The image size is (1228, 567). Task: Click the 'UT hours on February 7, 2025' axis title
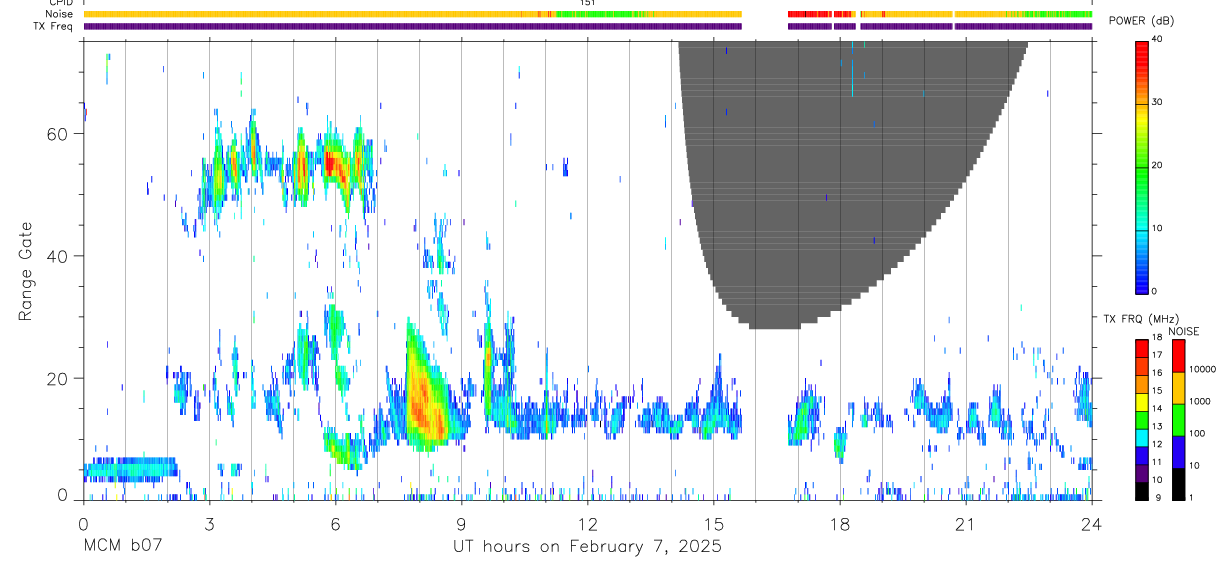tap(588, 548)
